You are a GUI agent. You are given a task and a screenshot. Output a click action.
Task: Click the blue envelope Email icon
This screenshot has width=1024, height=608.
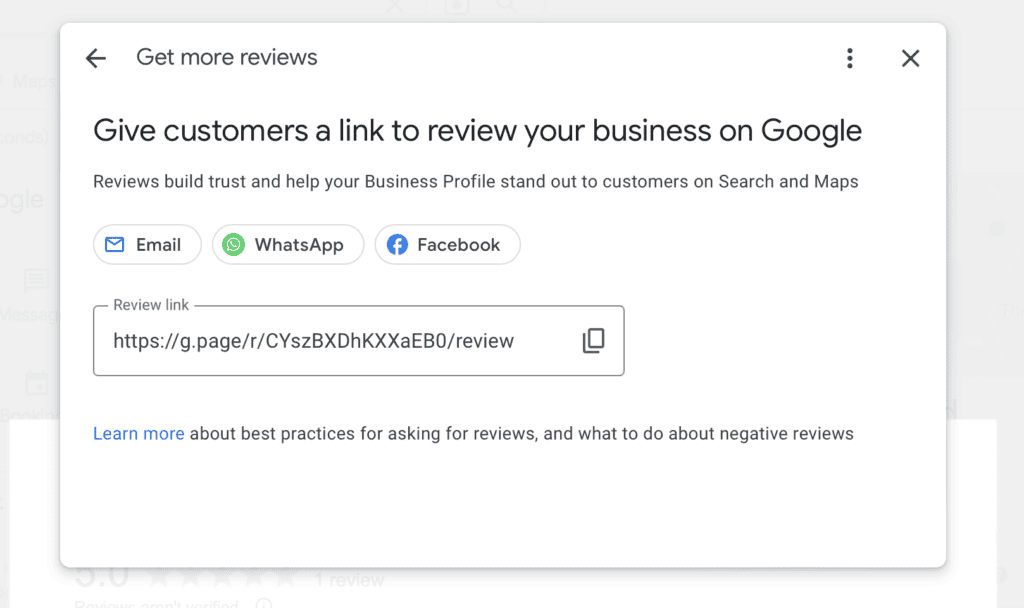(115, 245)
